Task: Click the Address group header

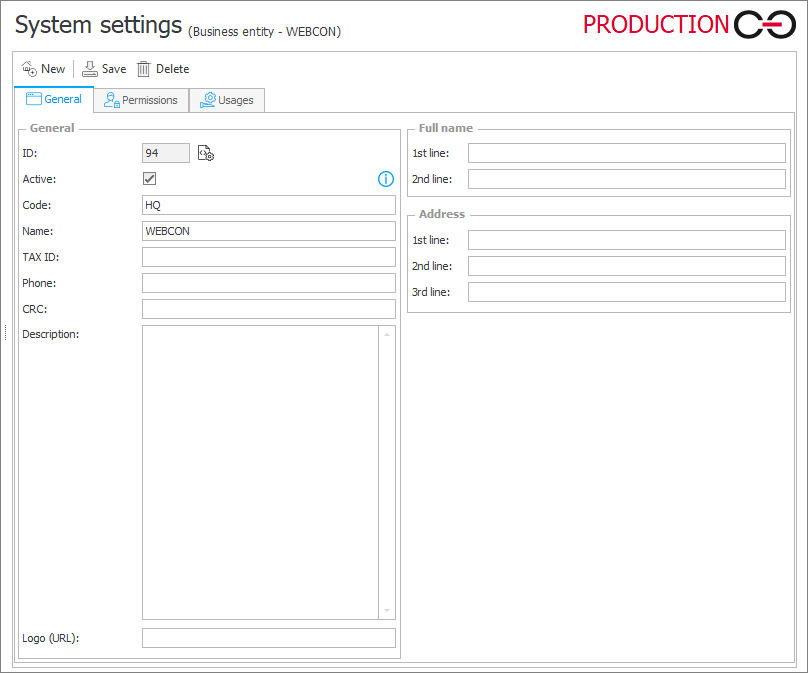Action: coord(442,214)
